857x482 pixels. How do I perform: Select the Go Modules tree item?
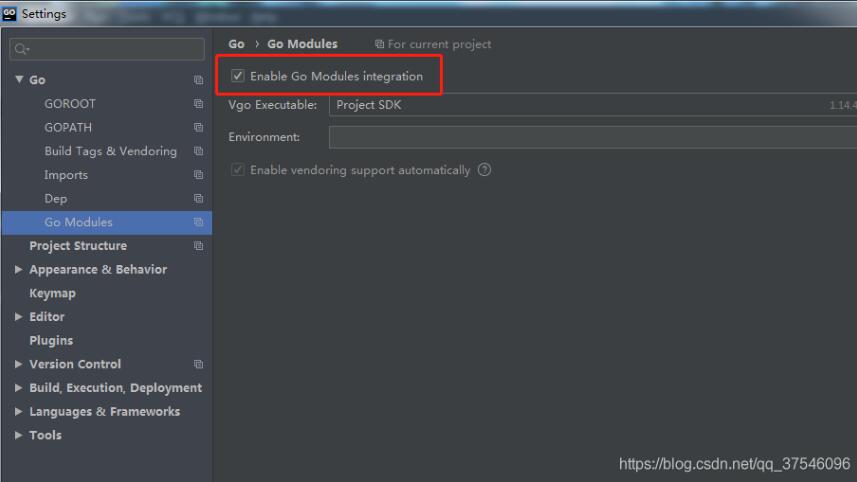pyautogui.click(x=78, y=222)
